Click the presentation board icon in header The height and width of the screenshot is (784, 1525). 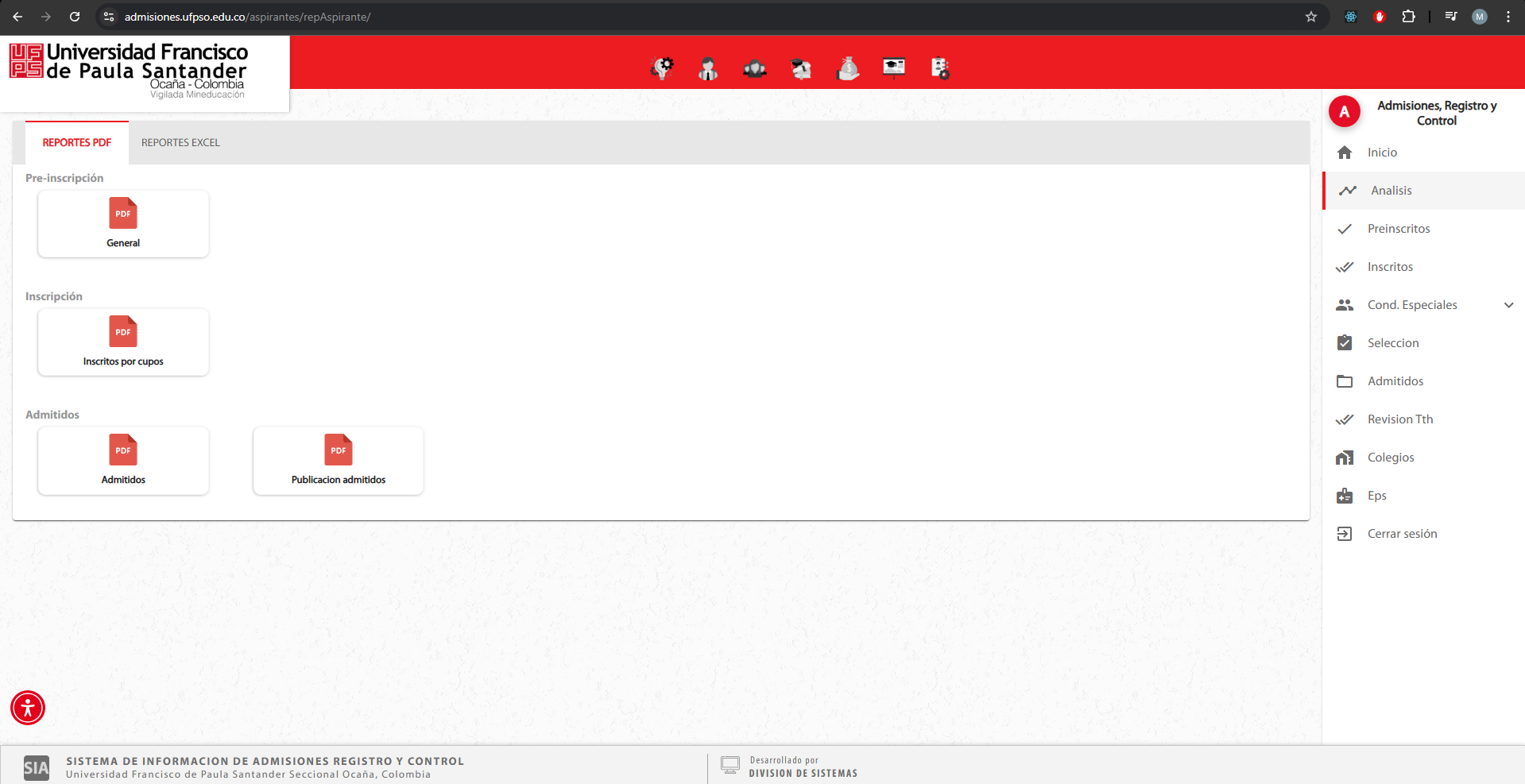[x=894, y=68]
